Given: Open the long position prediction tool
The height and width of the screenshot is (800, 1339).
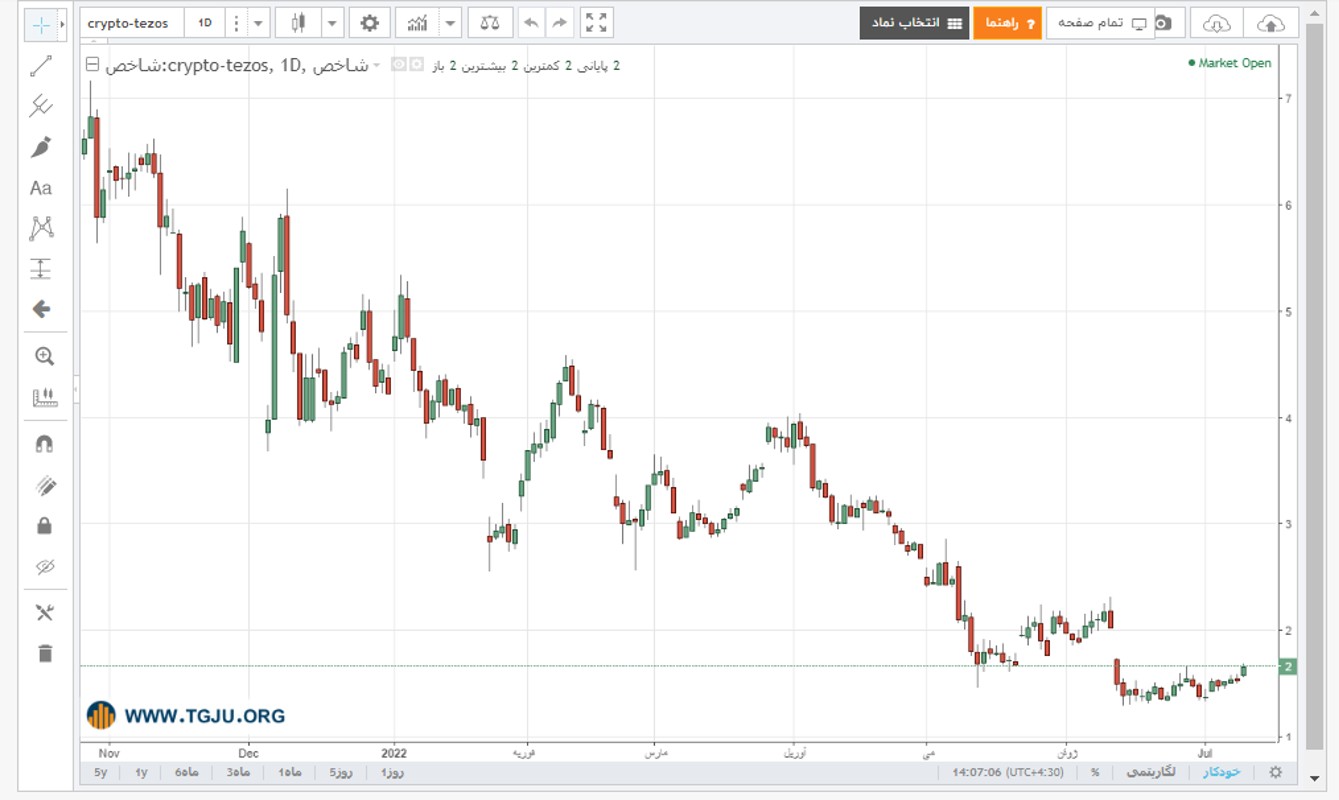Looking at the screenshot, I should (41, 269).
